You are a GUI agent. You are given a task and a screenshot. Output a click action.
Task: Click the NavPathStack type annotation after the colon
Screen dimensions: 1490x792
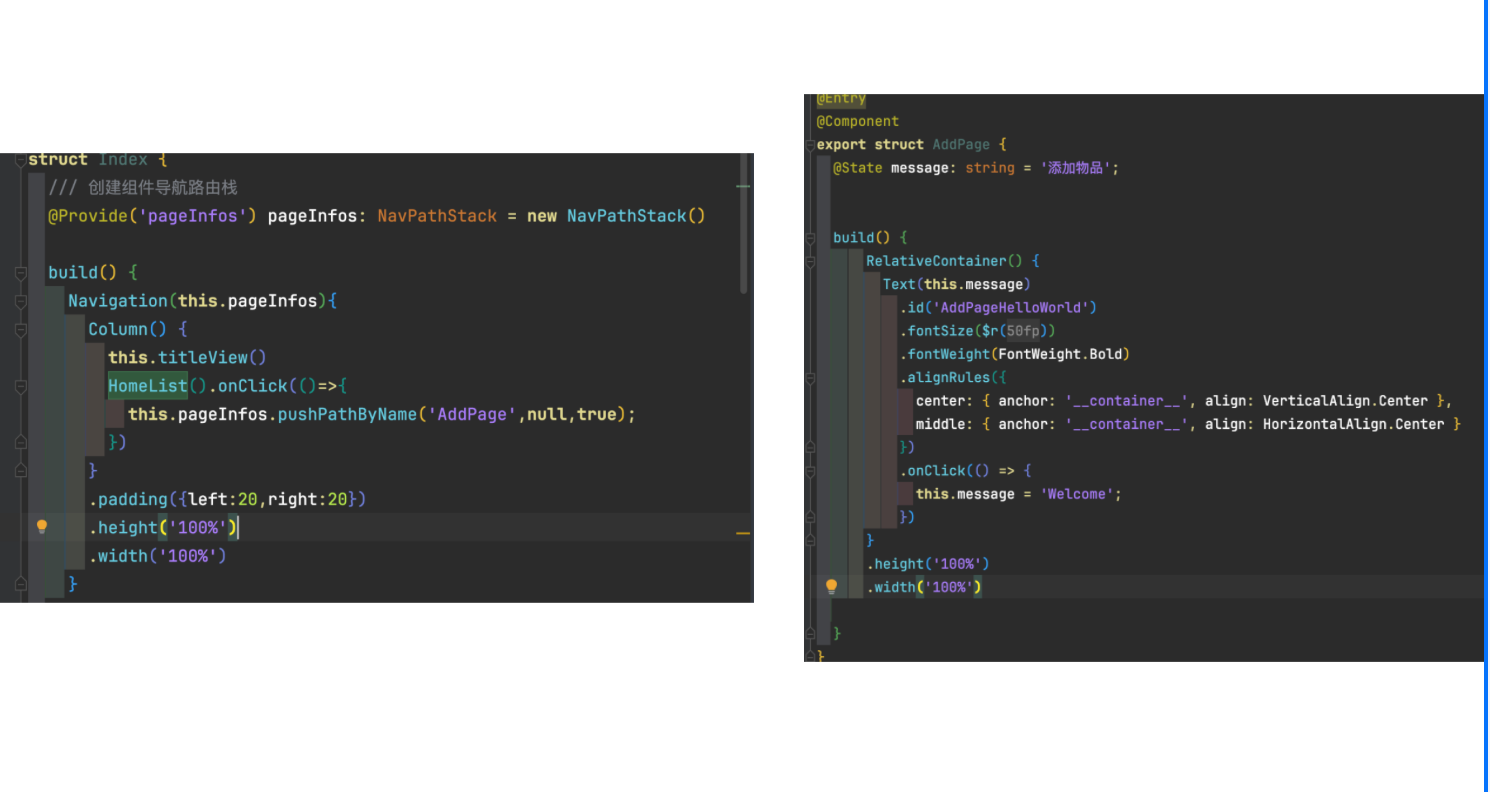[437, 216]
